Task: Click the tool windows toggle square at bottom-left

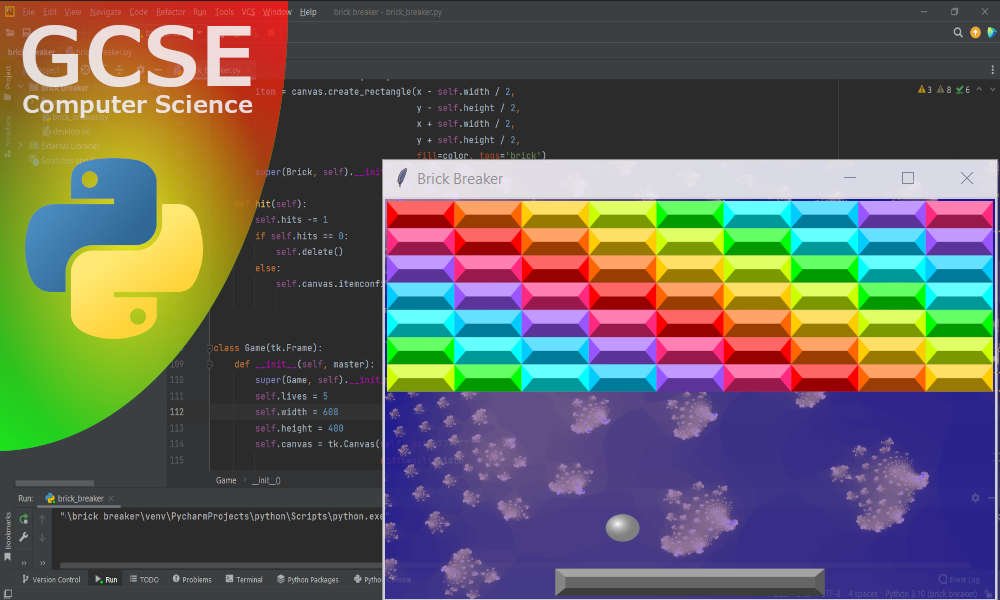Action: pyautogui.click(x=8, y=594)
